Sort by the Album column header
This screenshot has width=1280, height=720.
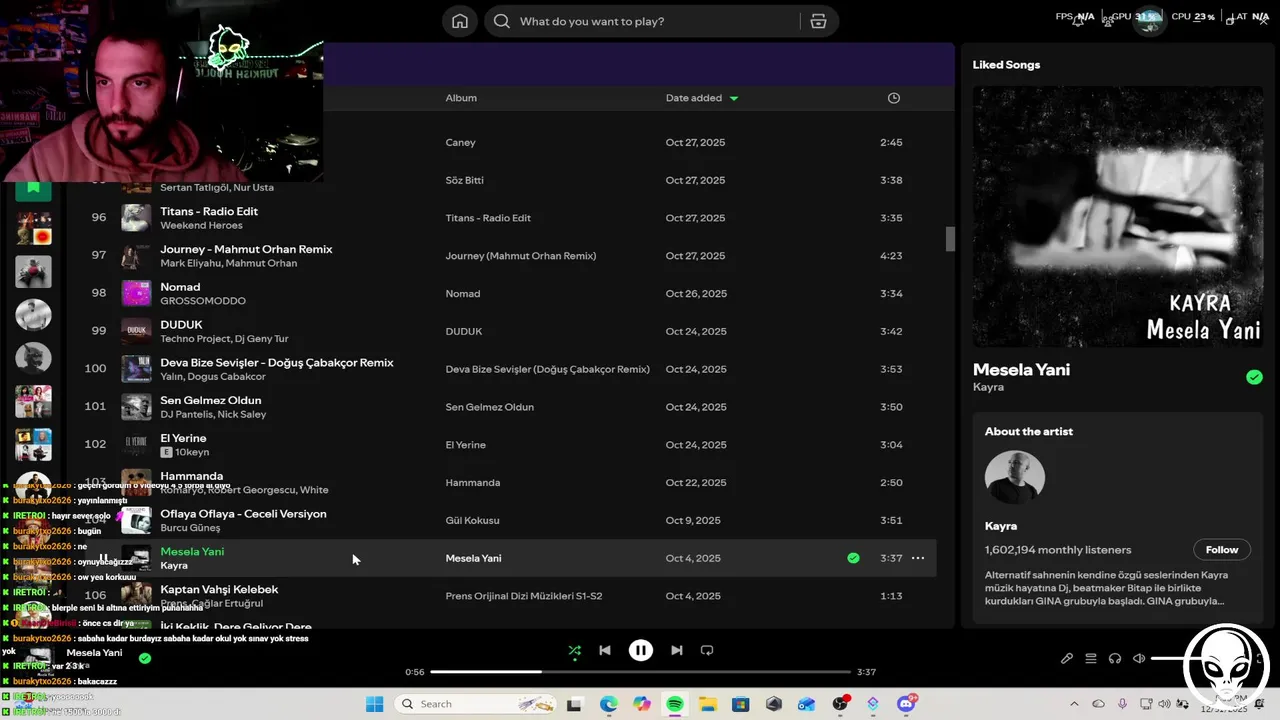461,98
